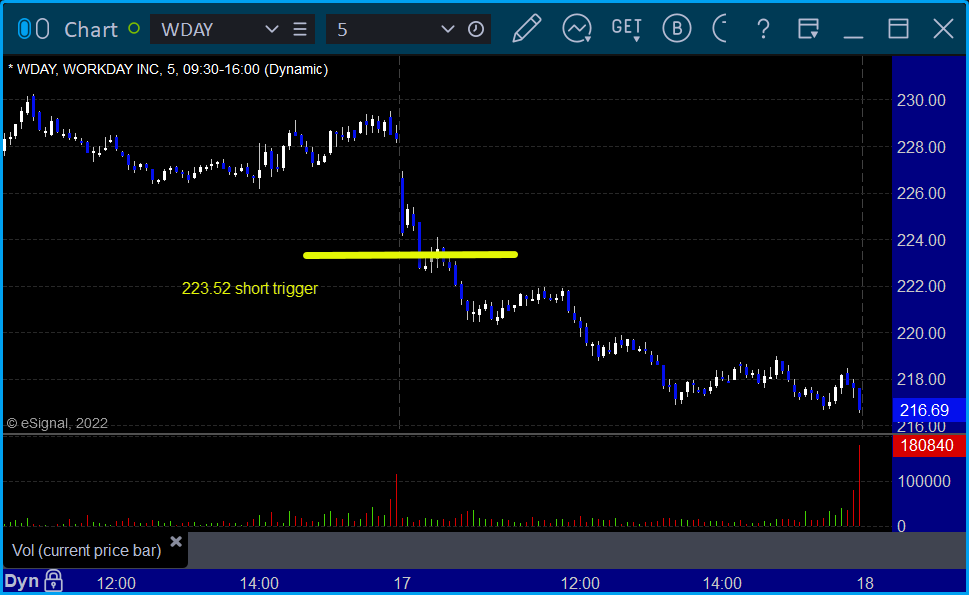The image size is (969, 595).
Task: Click the Dyn label in time axis
Action: [x=22, y=581]
